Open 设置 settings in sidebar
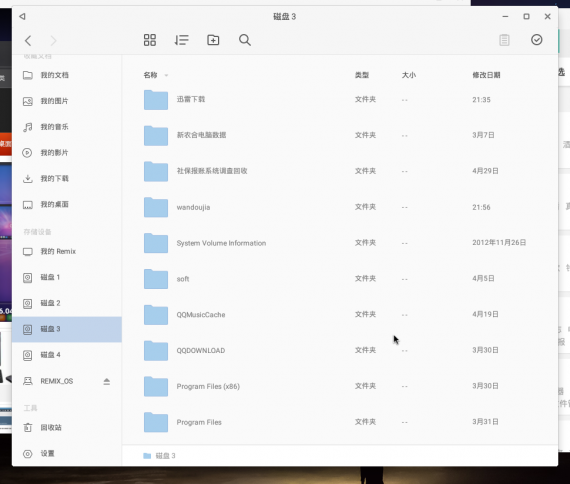 point(67,453)
